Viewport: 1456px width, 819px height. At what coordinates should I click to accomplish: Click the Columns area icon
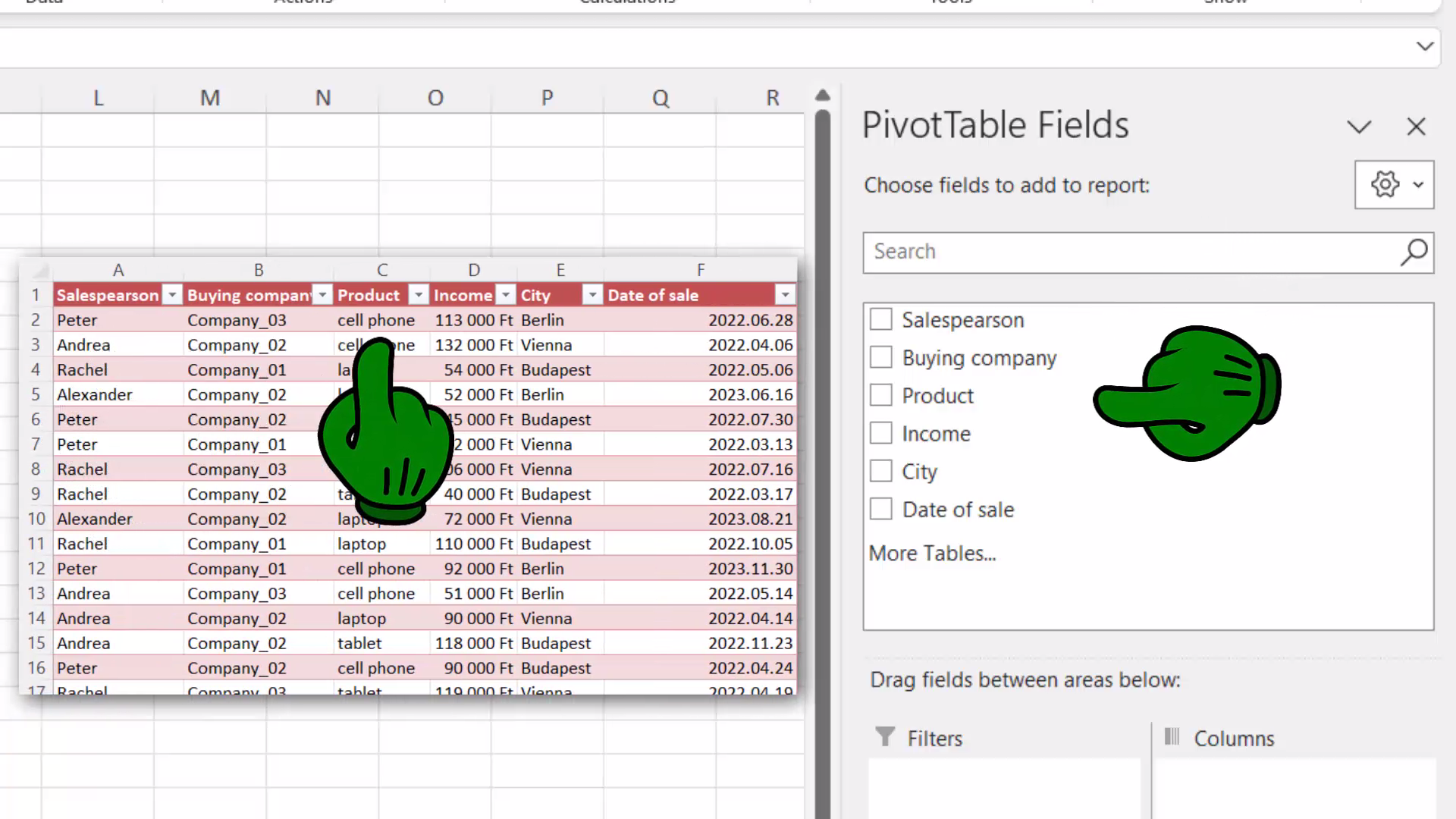(1172, 736)
